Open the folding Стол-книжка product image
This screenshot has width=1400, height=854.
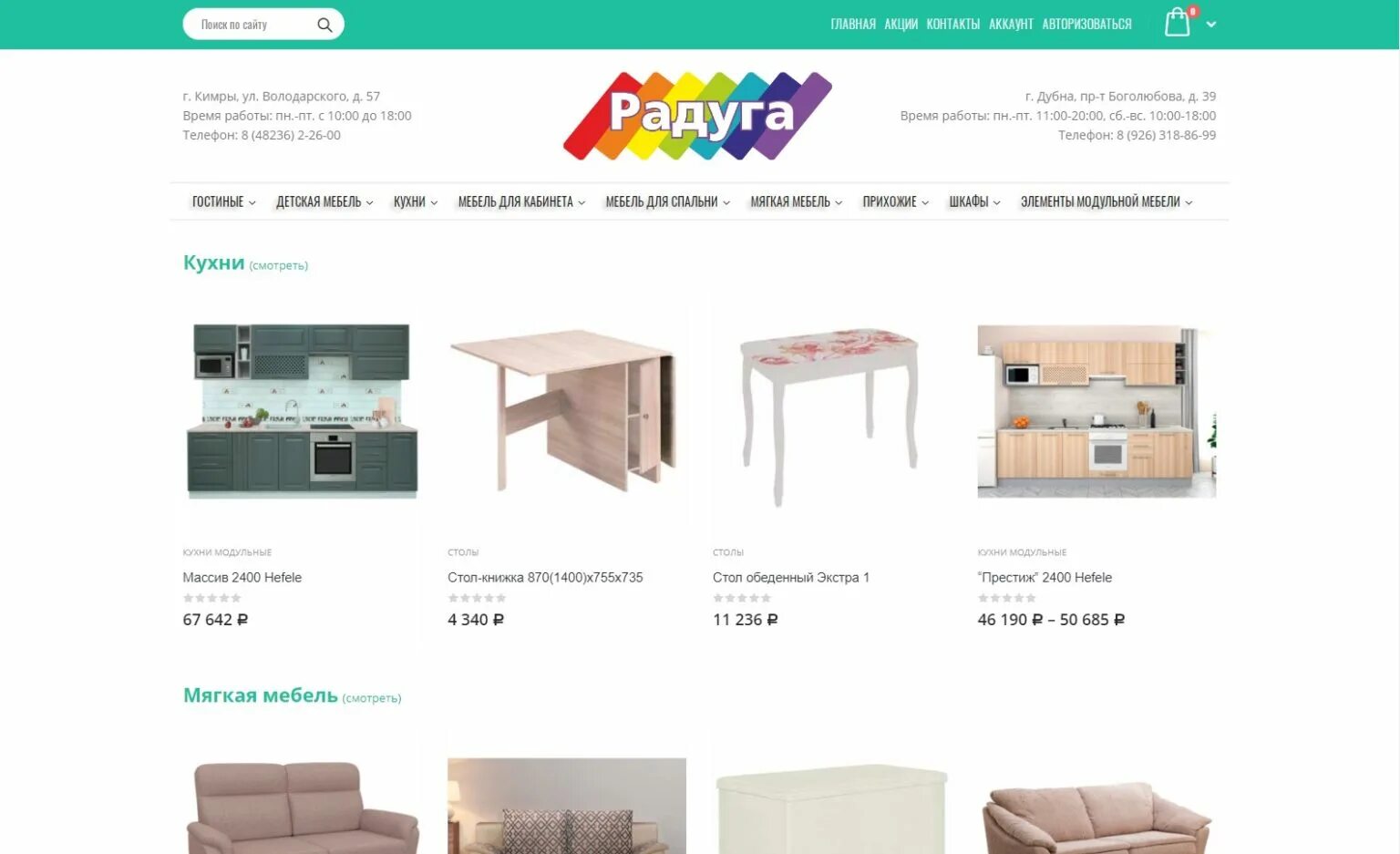tap(566, 412)
